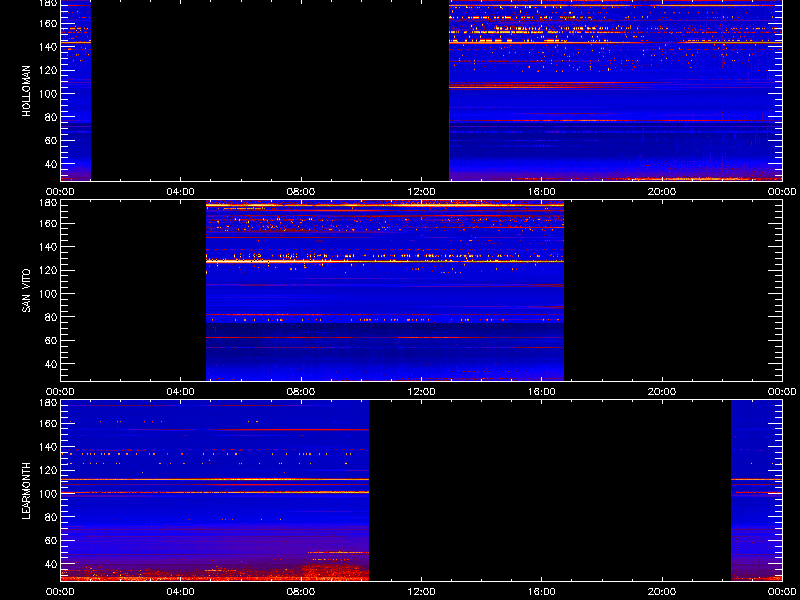Click 04:00 time label under Holloman panel
The width and height of the screenshot is (800, 600).
[x=181, y=192]
